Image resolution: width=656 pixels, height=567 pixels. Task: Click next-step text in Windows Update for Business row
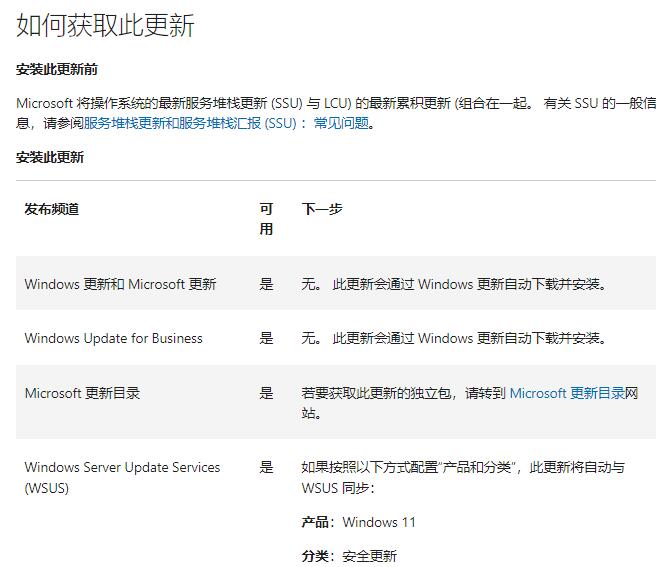[454, 338]
